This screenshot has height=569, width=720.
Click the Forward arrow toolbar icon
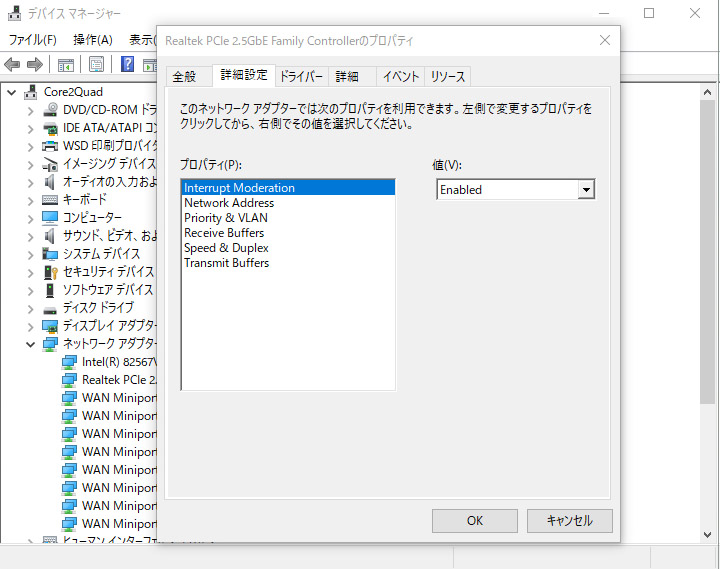click(x=35, y=64)
